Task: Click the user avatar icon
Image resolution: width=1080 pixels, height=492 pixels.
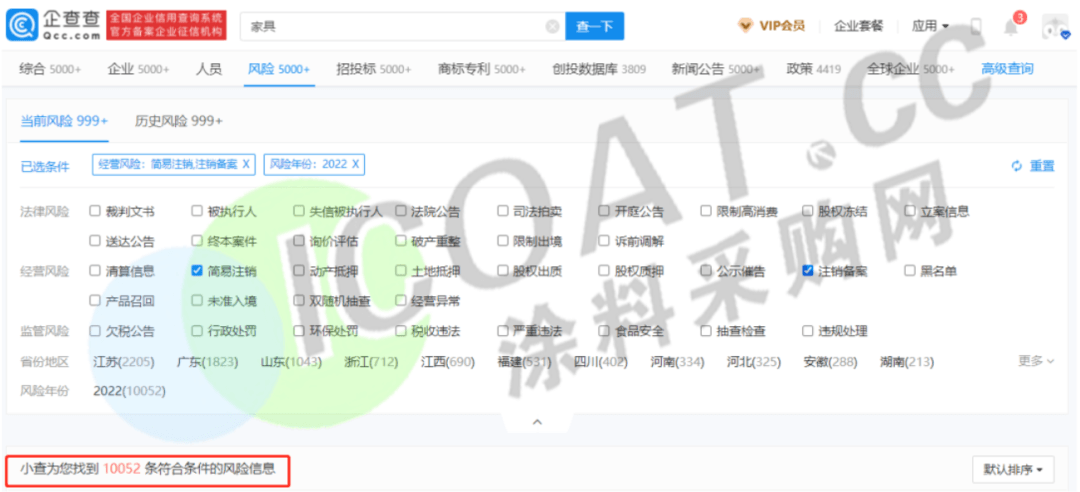Action: 1054,27
